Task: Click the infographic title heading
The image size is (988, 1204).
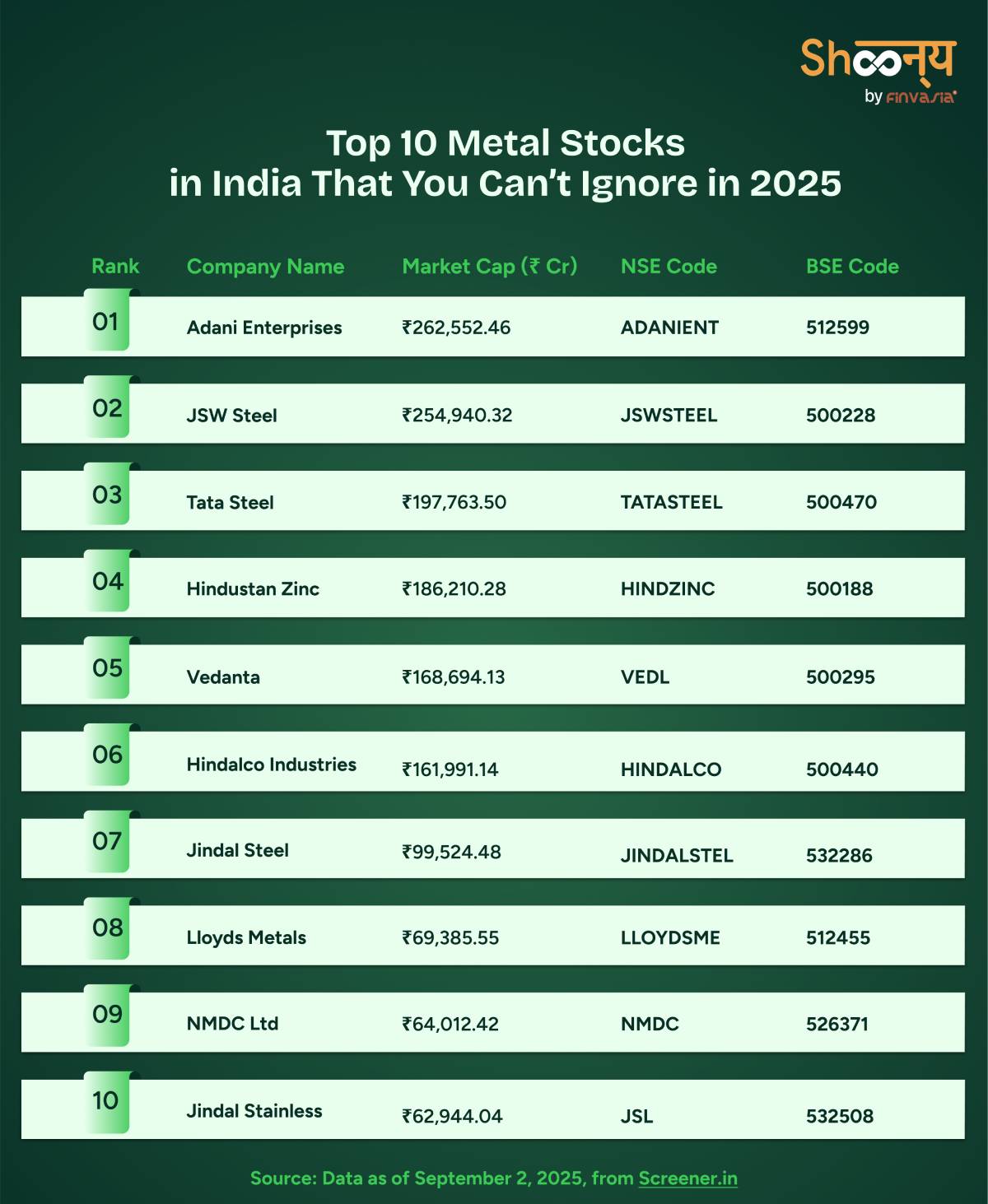Action: (x=505, y=162)
